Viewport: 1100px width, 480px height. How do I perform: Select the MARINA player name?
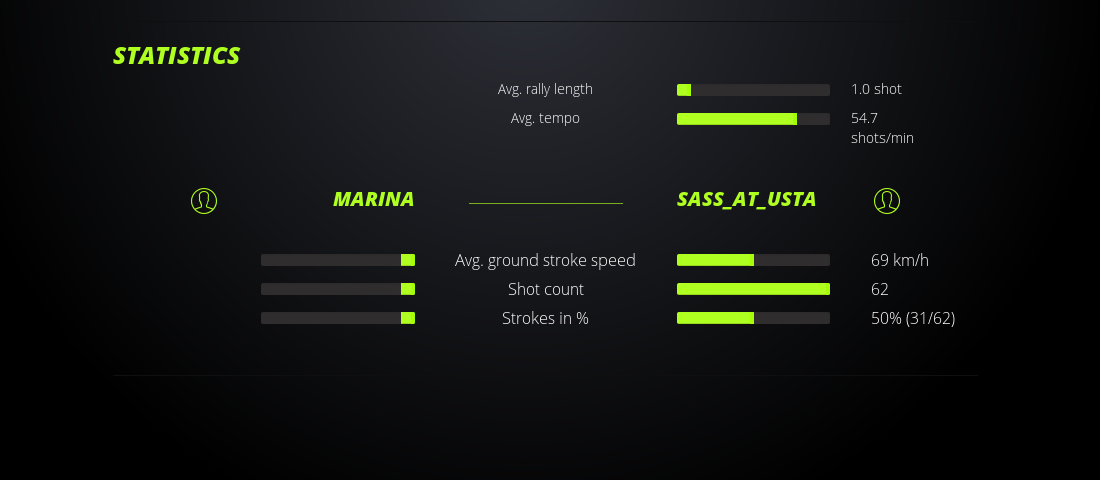373,199
